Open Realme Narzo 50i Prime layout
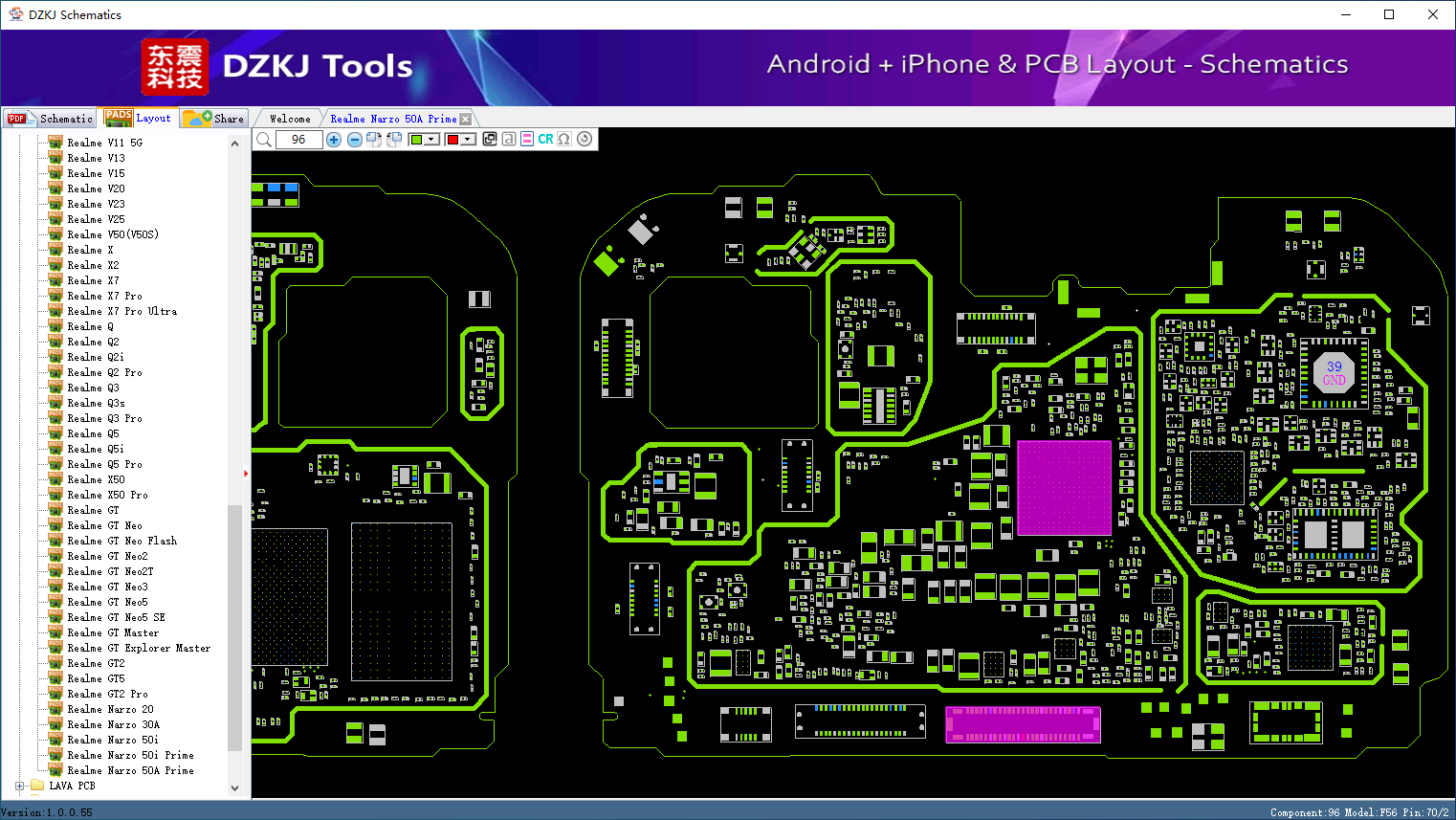The width and height of the screenshot is (1456, 820). point(130,756)
